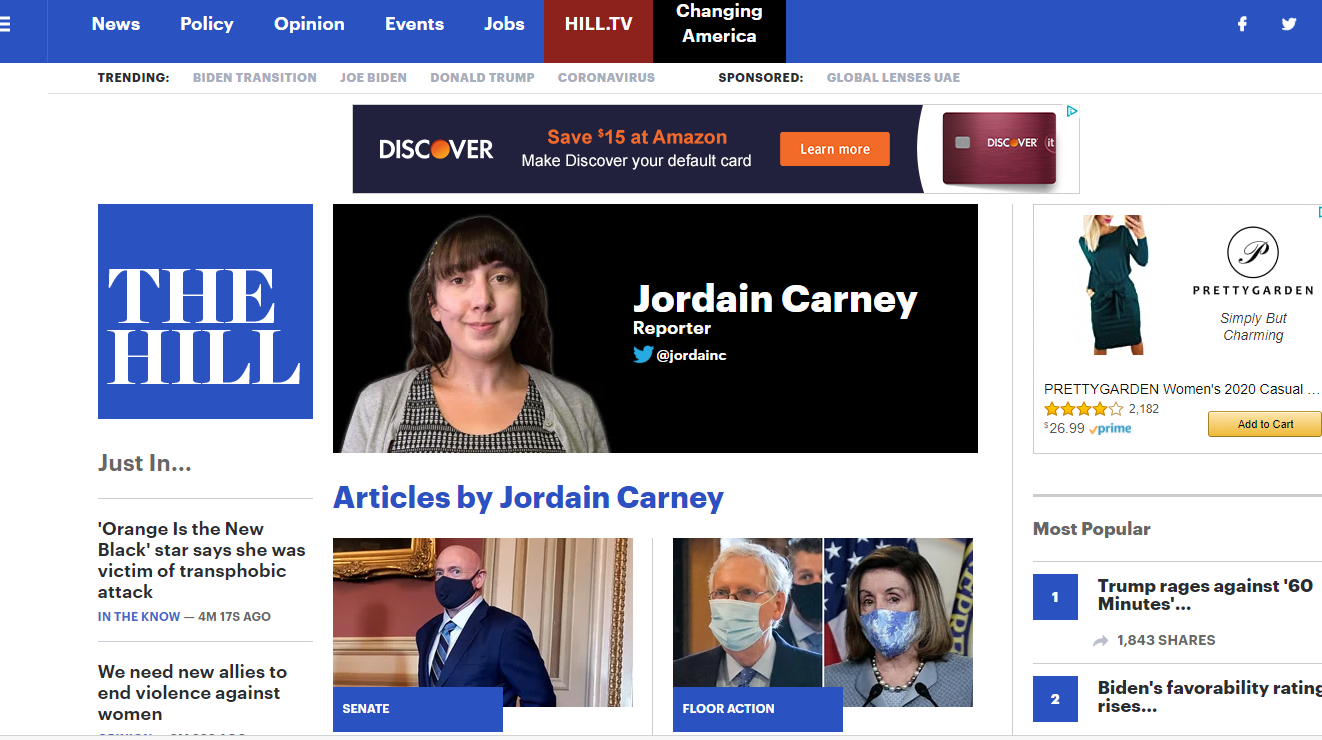1322x740 pixels.
Task: Click Learn more on Discover ad
Action: tap(835, 149)
